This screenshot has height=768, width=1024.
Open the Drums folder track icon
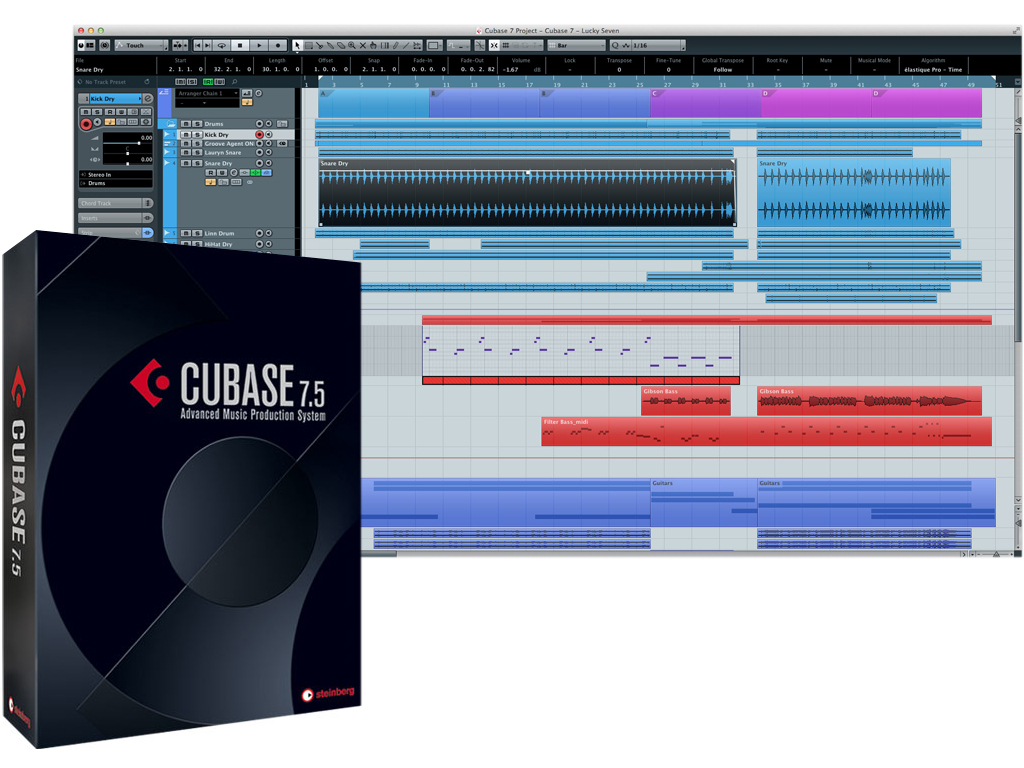(172, 124)
